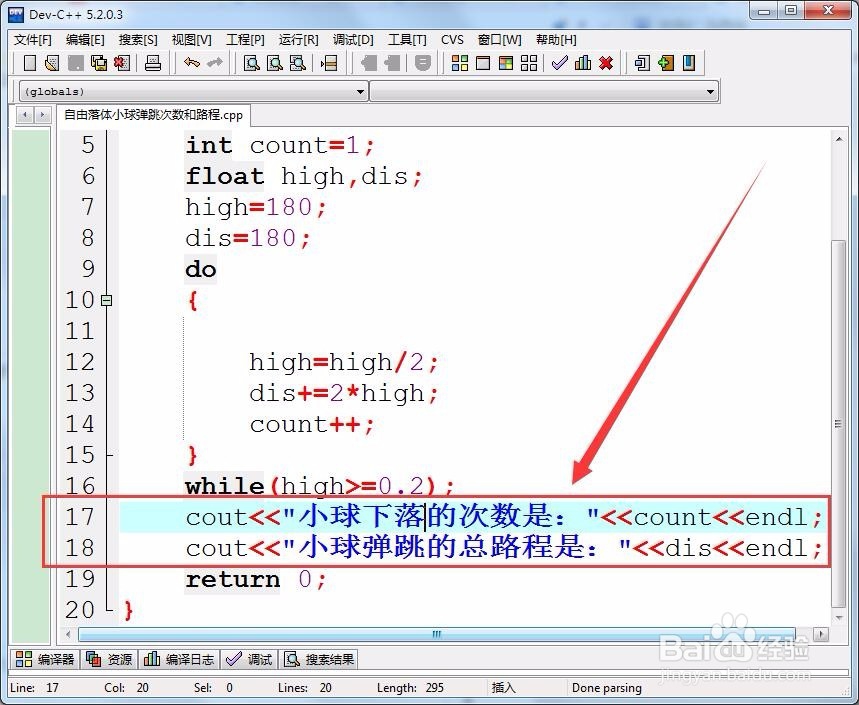The height and width of the screenshot is (705, 859).
Task: Click the Replace (second magnifier) icon
Action: pos(274,63)
